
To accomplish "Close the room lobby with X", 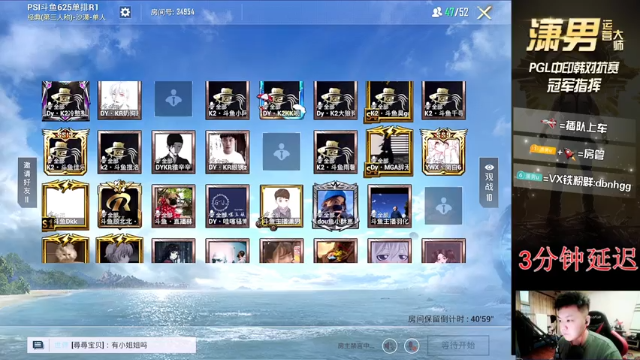I will coord(484,13).
